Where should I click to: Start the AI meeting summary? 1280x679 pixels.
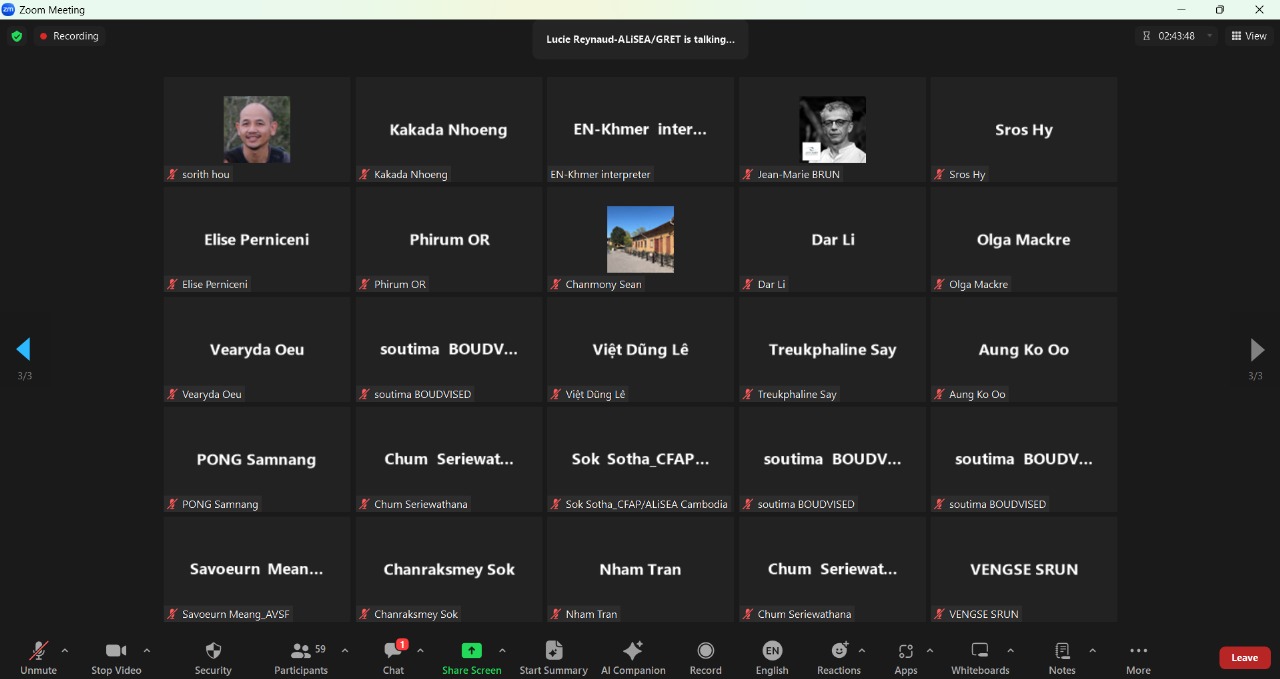point(553,651)
